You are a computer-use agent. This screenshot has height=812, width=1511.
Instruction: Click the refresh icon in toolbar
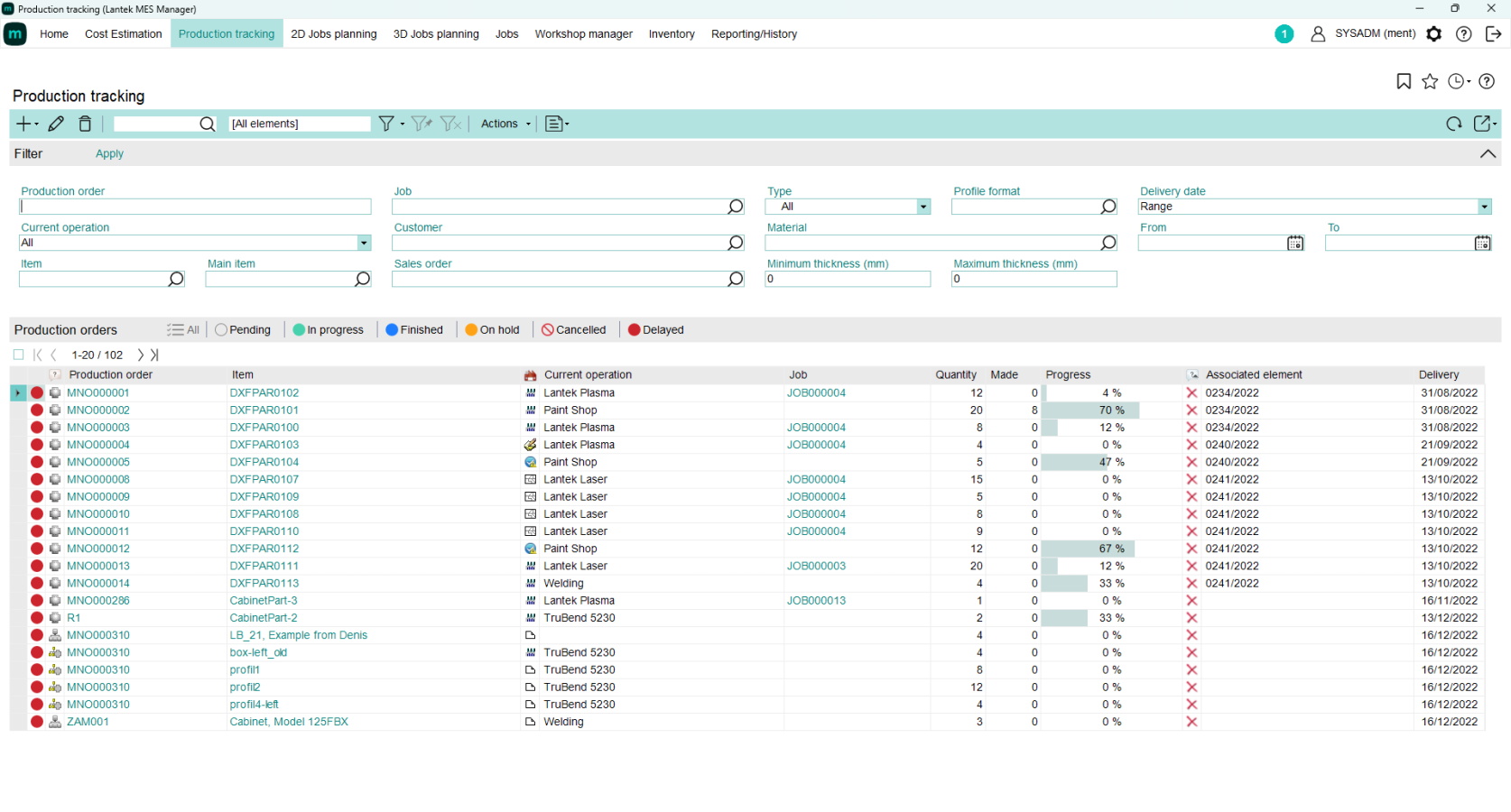coord(1453,124)
